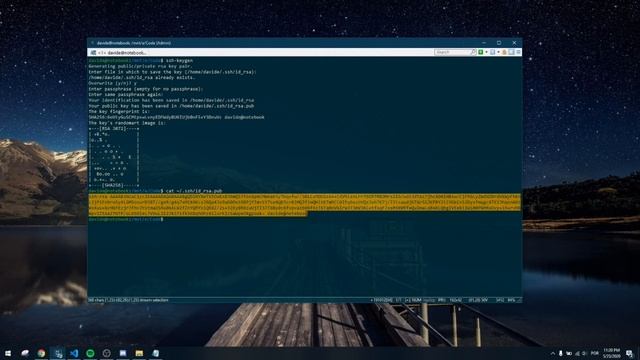Open dropdown arrow next to new console icon
Viewport: 640px width, 360px height.
point(486,52)
